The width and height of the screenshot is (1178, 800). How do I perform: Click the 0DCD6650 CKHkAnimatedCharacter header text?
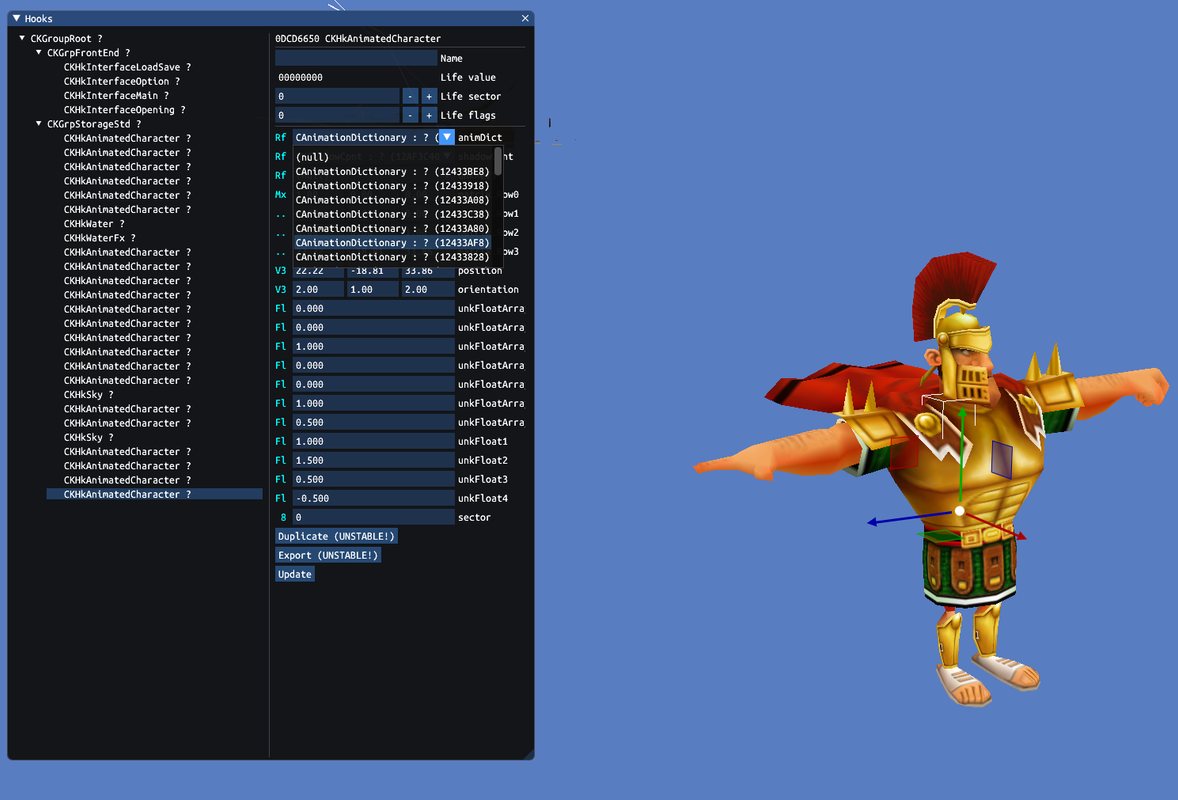358,38
